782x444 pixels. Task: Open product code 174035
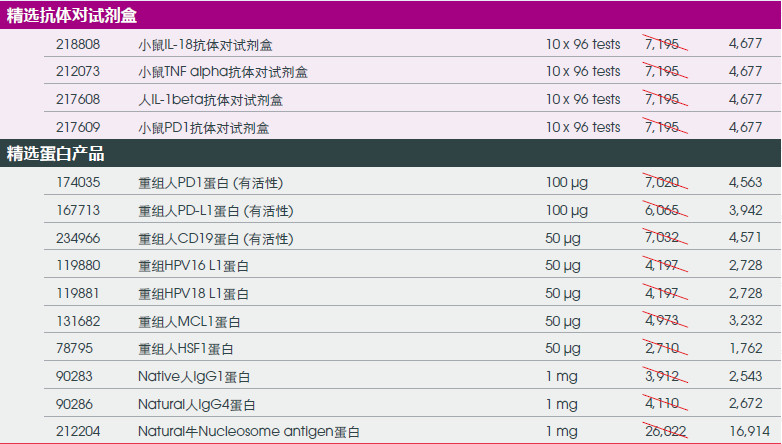point(79,183)
